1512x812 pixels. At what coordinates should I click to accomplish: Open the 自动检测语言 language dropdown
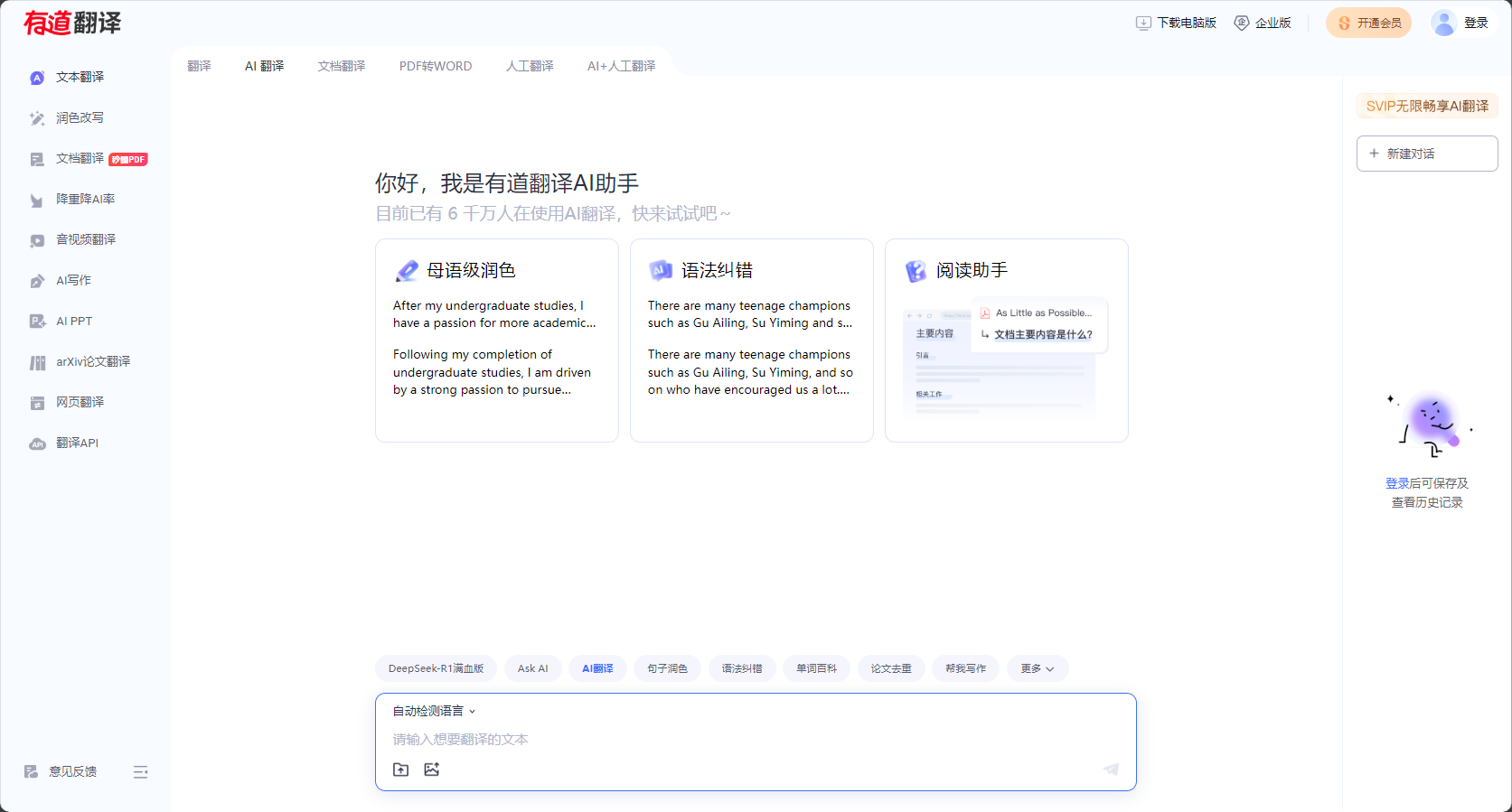point(434,711)
